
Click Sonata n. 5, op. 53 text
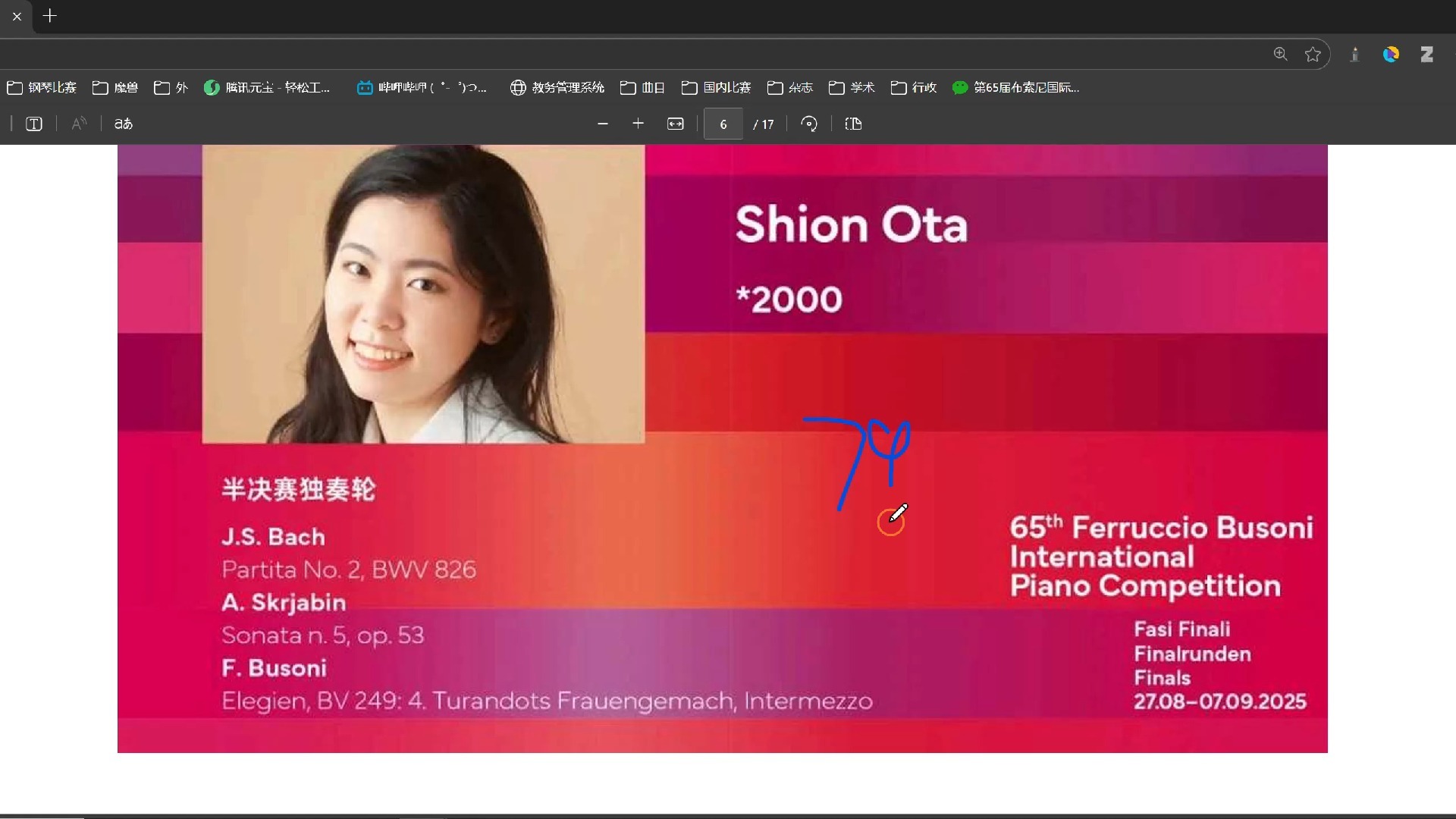click(323, 635)
